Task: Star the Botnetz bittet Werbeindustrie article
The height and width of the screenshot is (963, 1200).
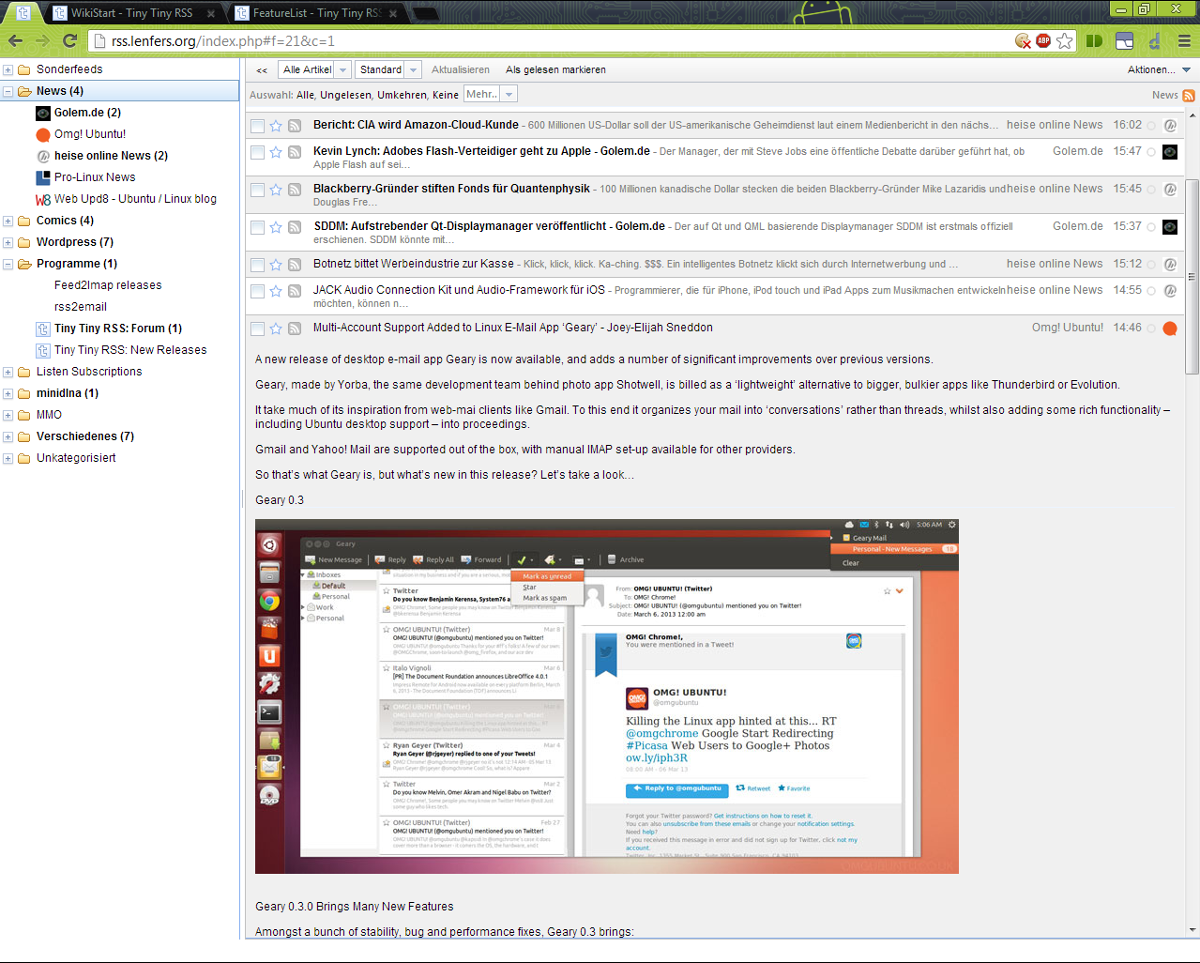Action: pos(276,265)
